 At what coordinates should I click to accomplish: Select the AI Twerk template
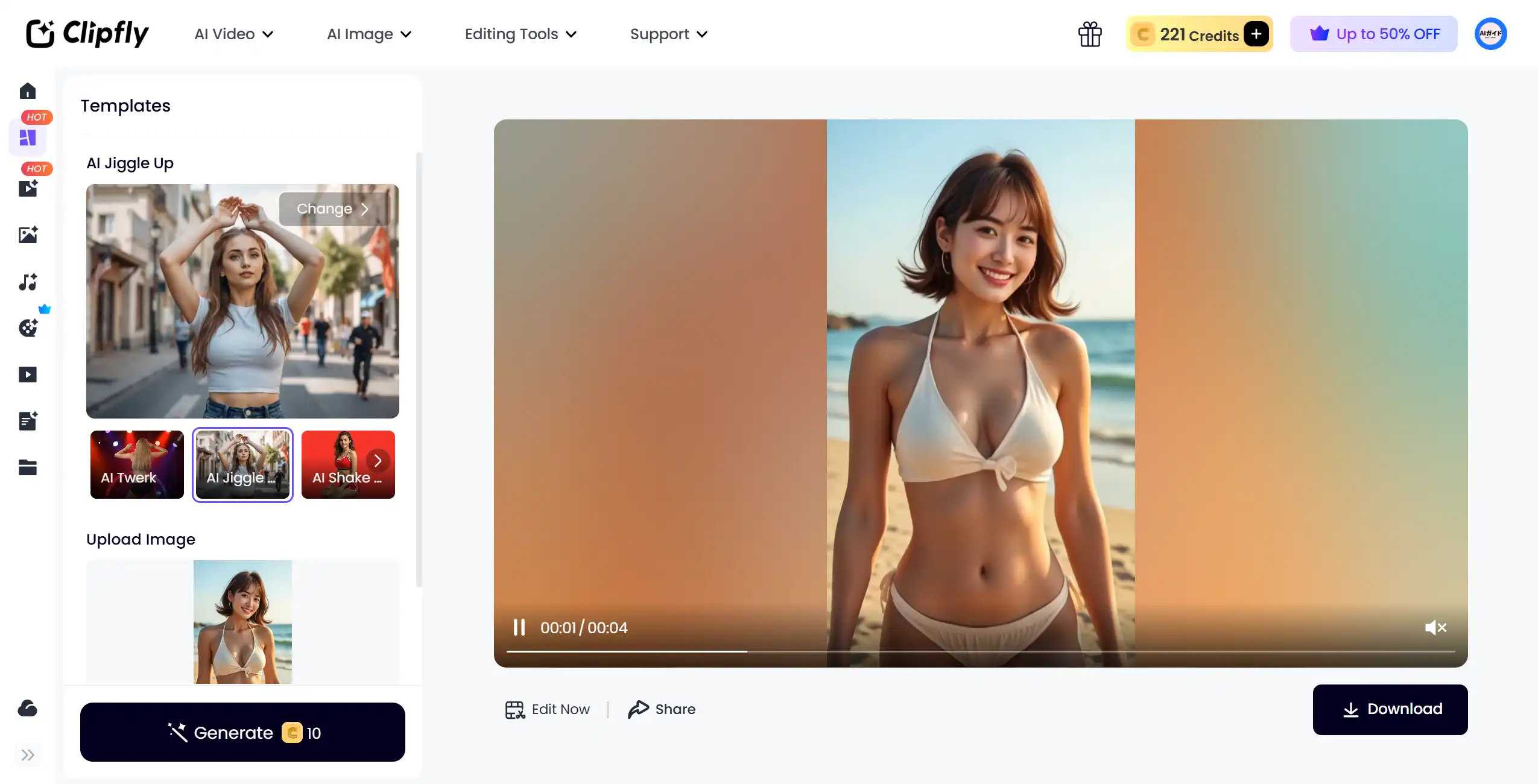pyautogui.click(x=136, y=465)
